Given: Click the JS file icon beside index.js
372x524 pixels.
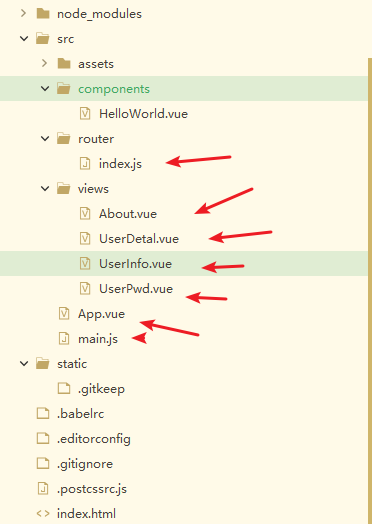Looking at the screenshot, I should pyautogui.click(x=85, y=163).
